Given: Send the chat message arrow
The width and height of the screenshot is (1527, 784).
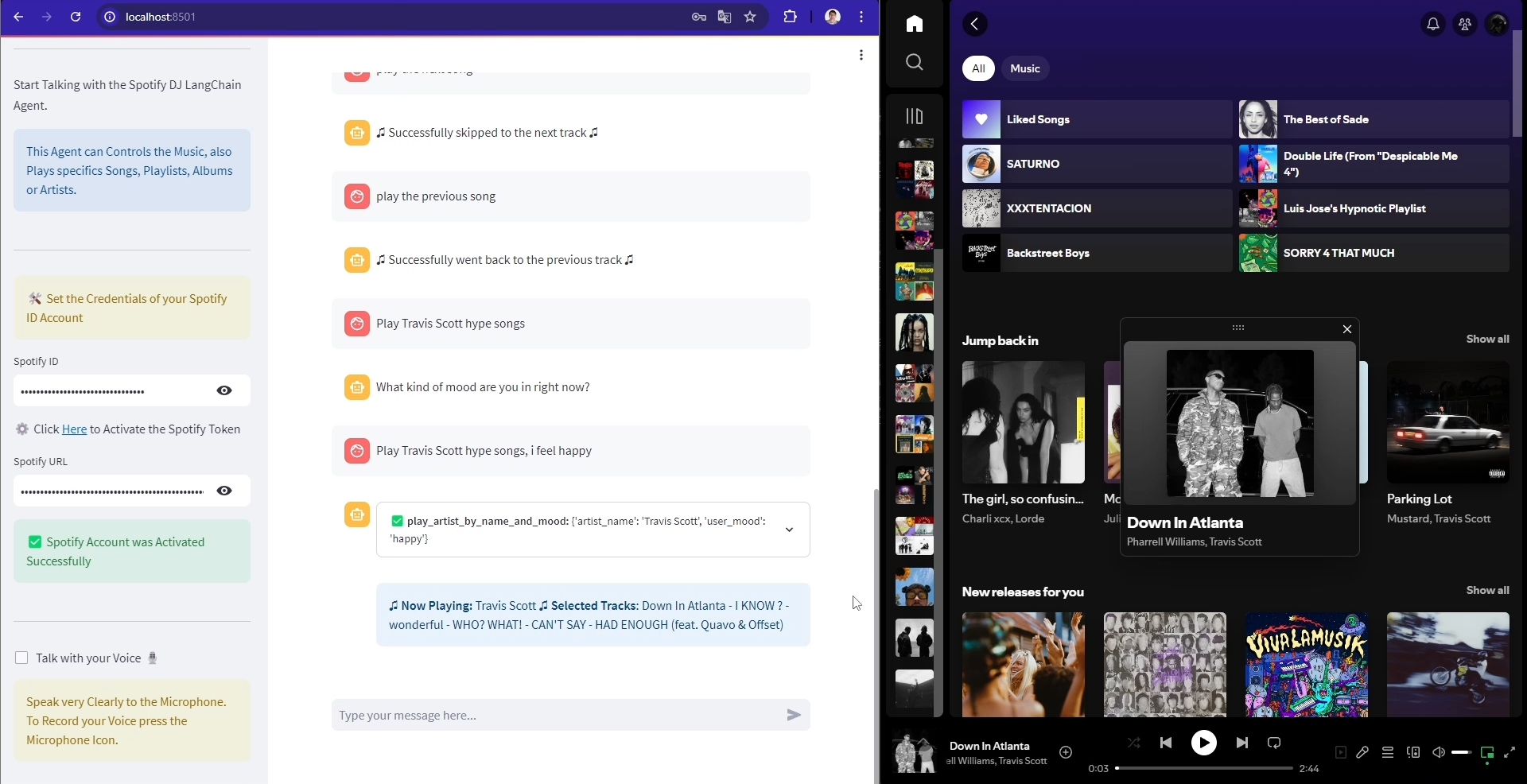Looking at the screenshot, I should (x=794, y=715).
